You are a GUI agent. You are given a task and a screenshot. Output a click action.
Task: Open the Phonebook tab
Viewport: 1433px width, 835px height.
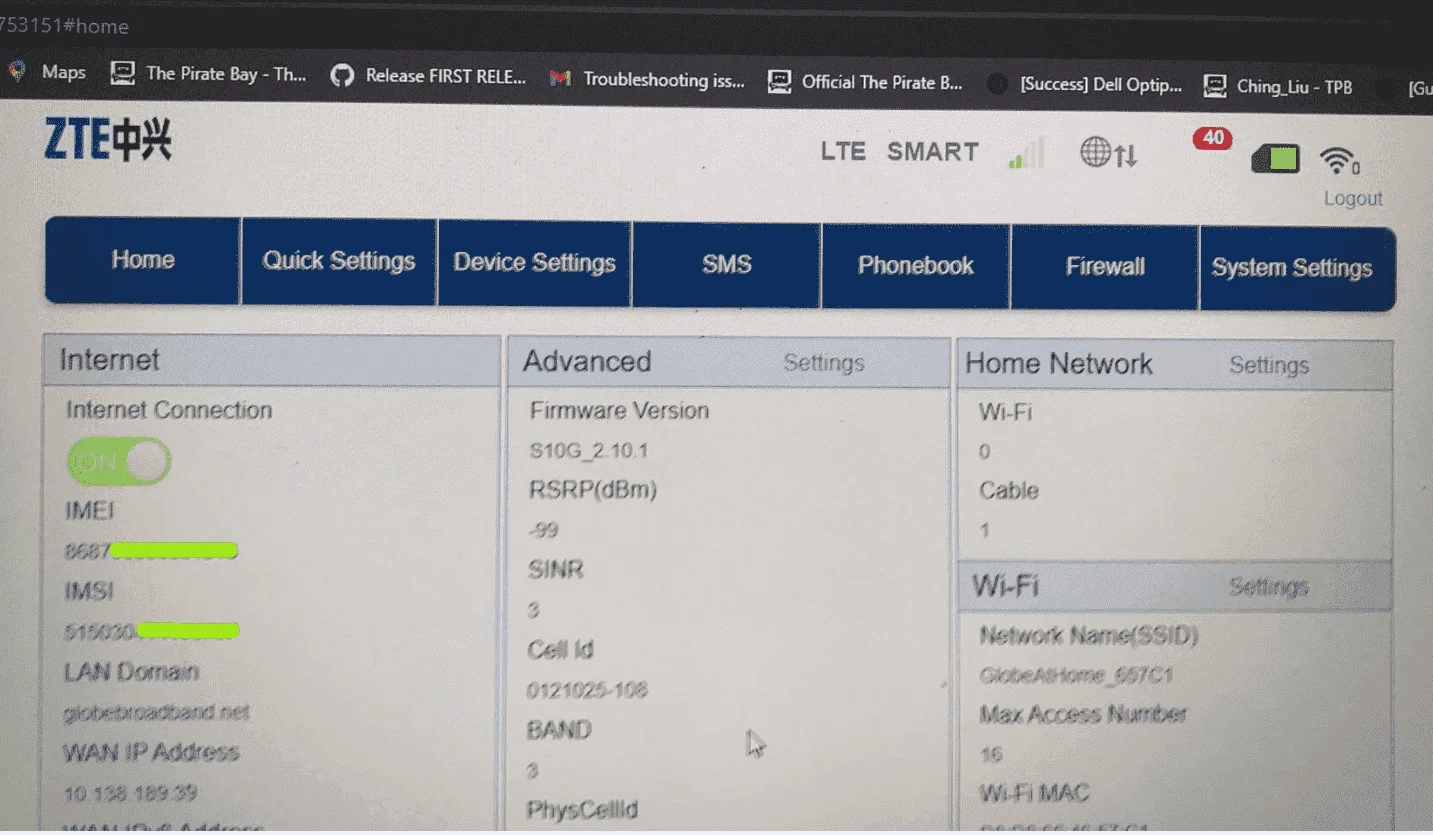click(x=915, y=266)
